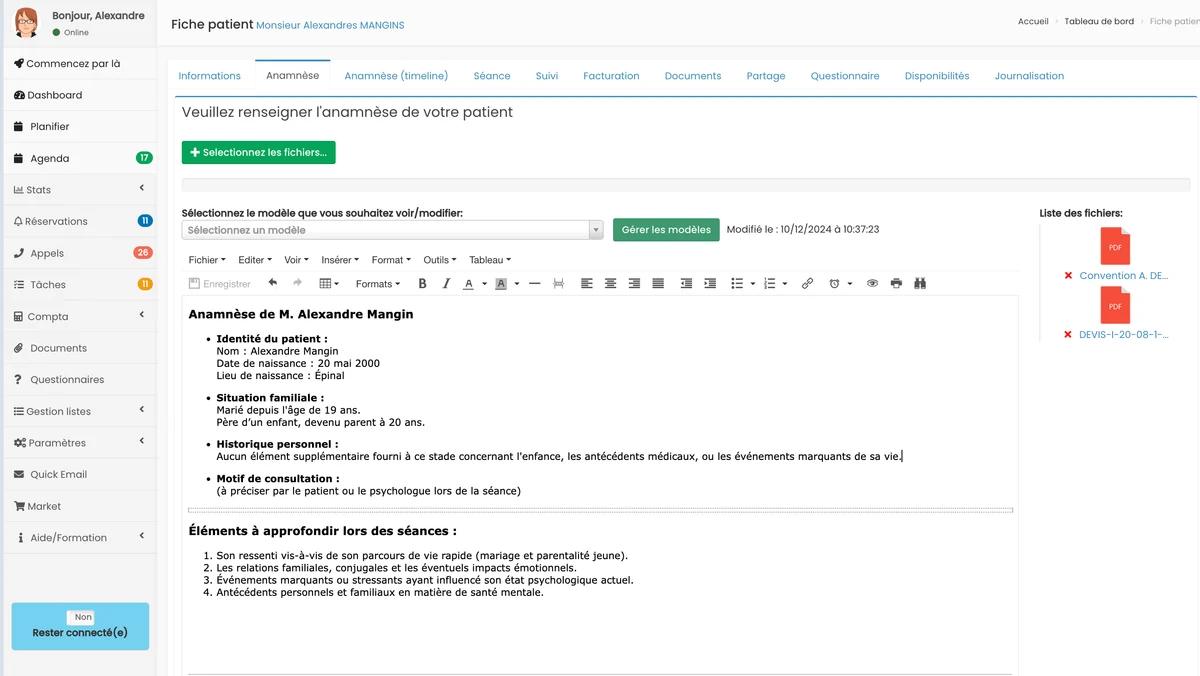The height and width of the screenshot is (676, 1200).
Task: Open the Voir menu
Action: [296, 260]
